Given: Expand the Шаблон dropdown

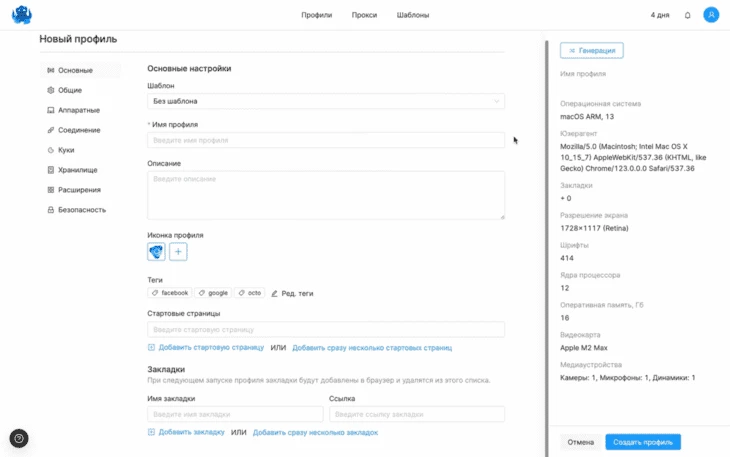Looking at the screenshot, I should click(x=326, y=101).
